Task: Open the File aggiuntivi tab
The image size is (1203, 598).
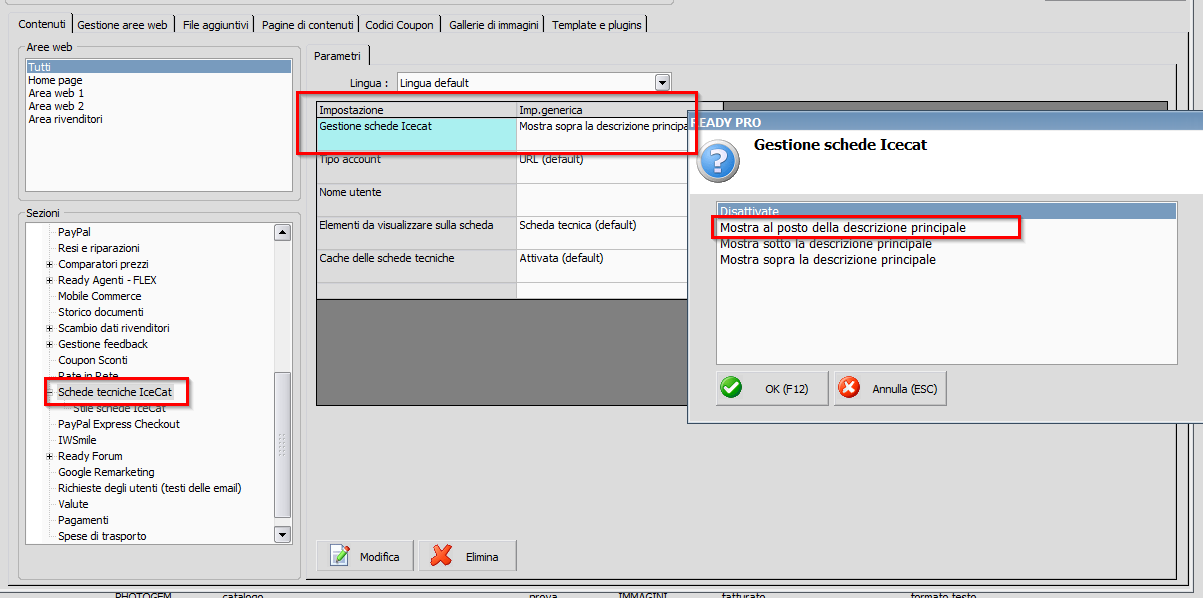Action: tap(216, 24)
